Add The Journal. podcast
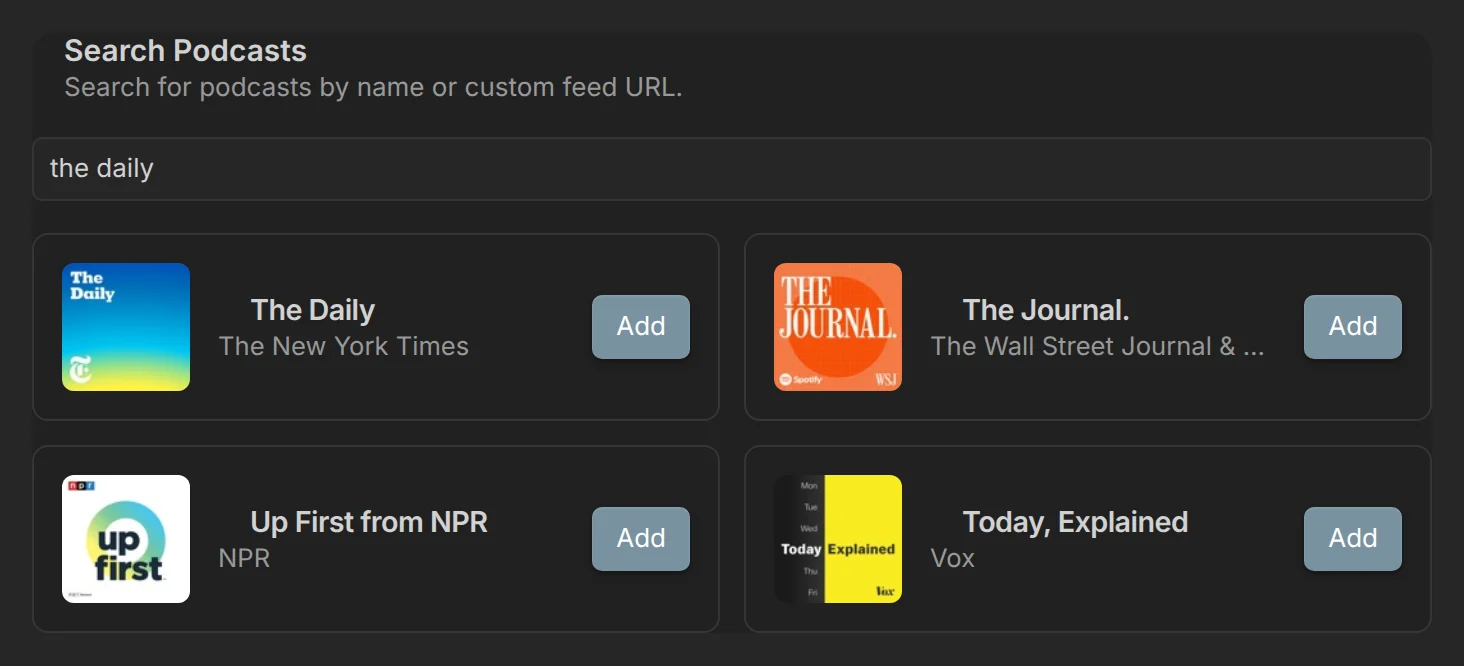Image resolution: width=1464 pixels, height=666 pixels. (1353, 327)
